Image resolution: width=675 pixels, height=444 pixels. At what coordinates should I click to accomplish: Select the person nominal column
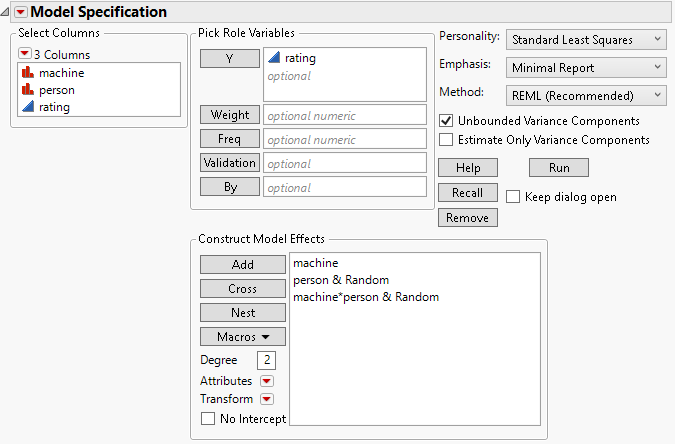point(56,89)
